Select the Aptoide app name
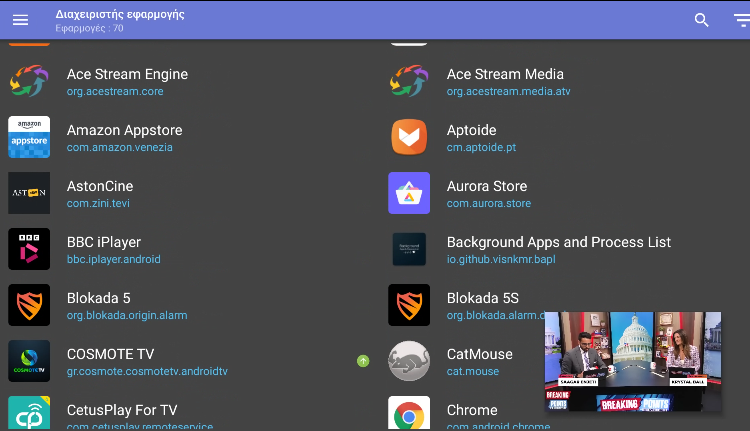The width and height of the screenshot is (750, 431). point(471,130)
